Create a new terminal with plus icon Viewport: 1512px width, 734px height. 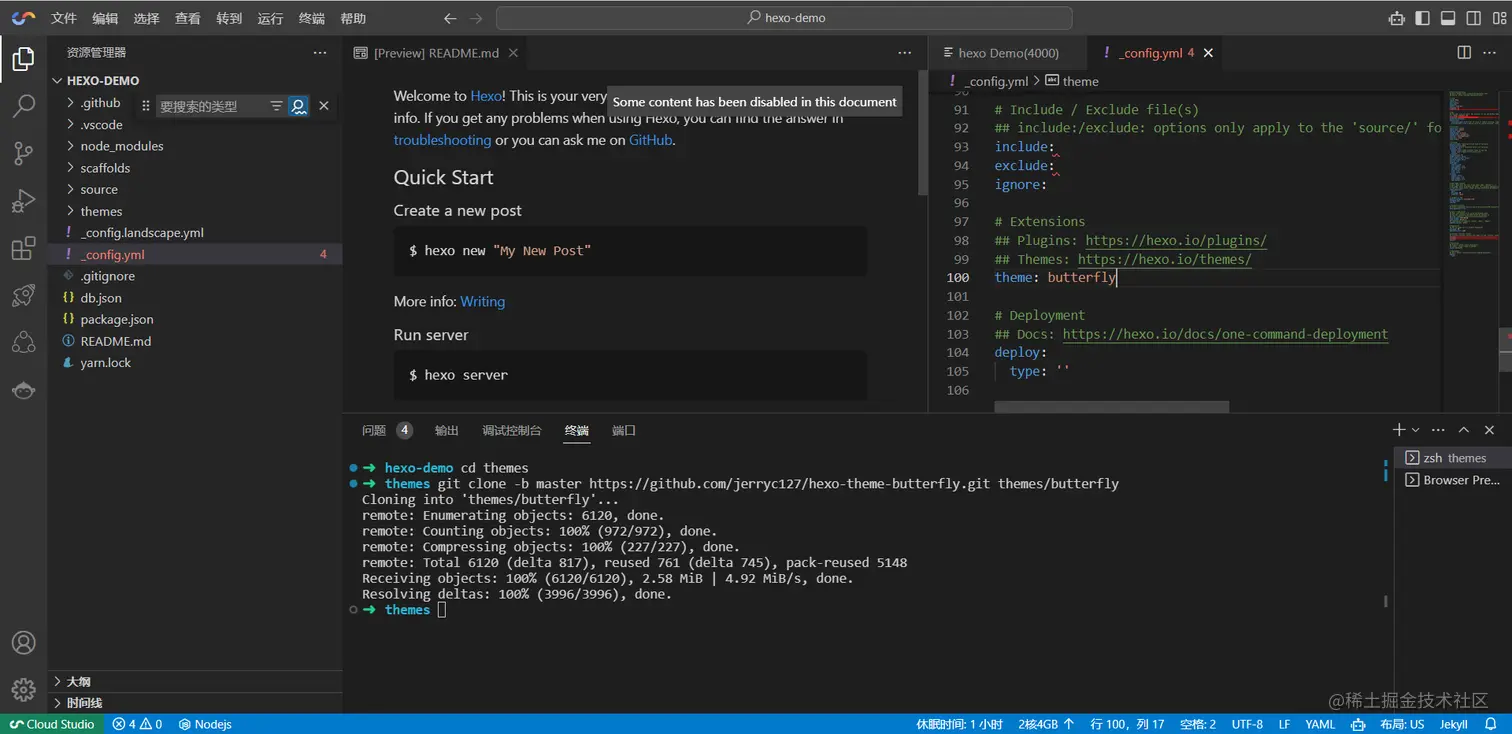tap(1399, 430)
